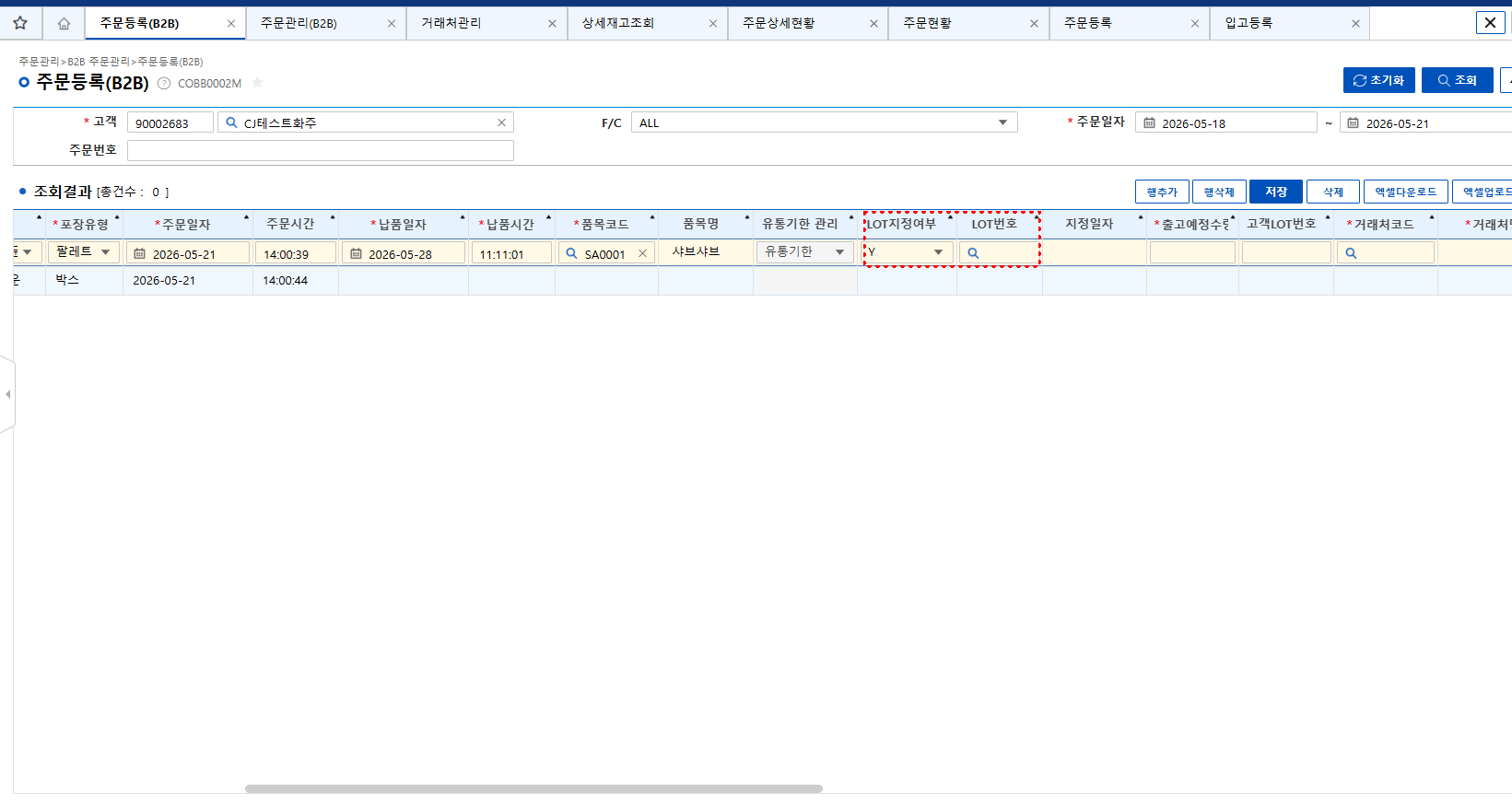Image resolution: width=1512 pixels, height=804 pixels.
Task: Sort by 거래처코드 column header
Action: [1386, 224]
